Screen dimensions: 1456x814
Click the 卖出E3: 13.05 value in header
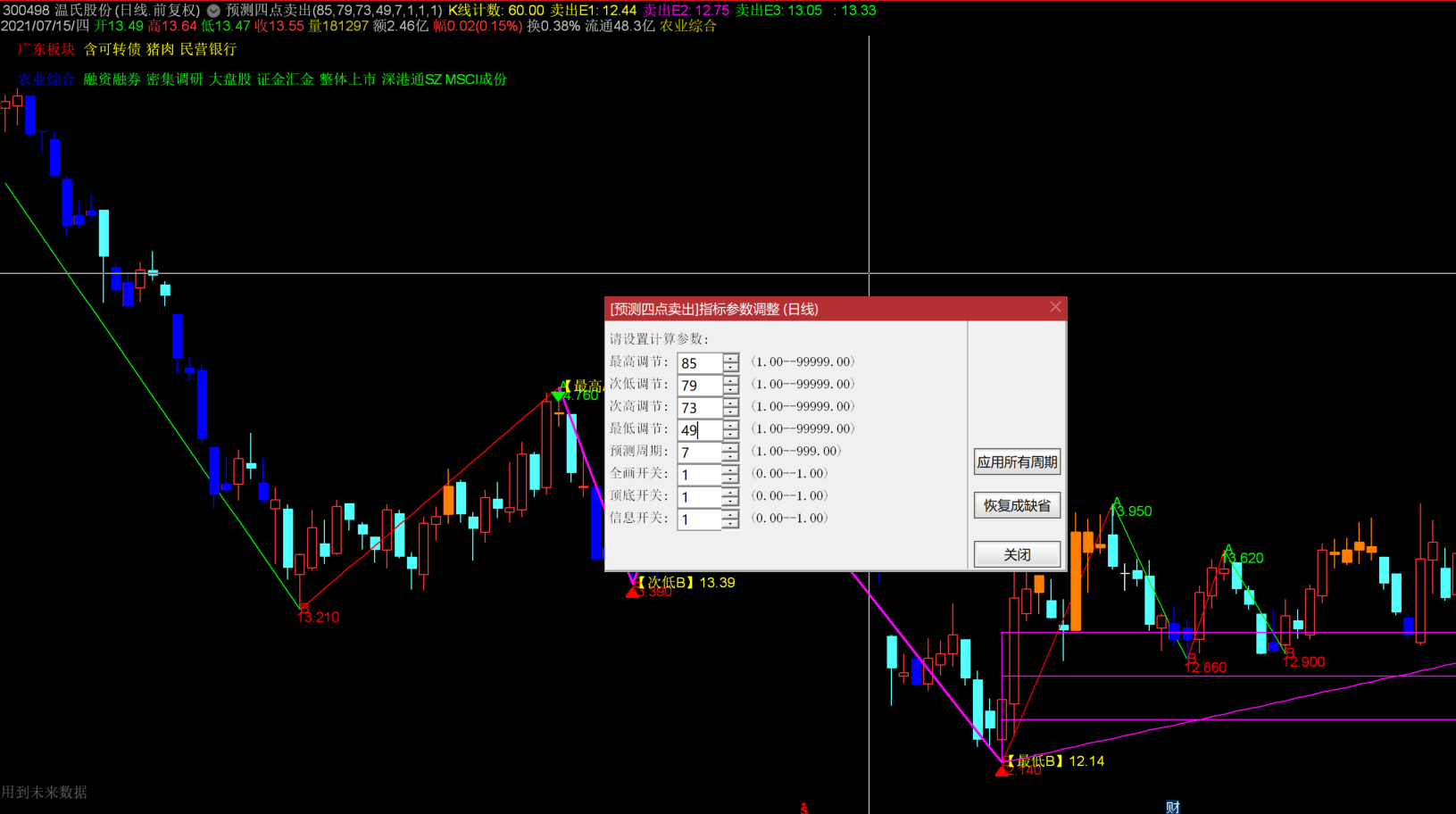(x=778, y=11)
